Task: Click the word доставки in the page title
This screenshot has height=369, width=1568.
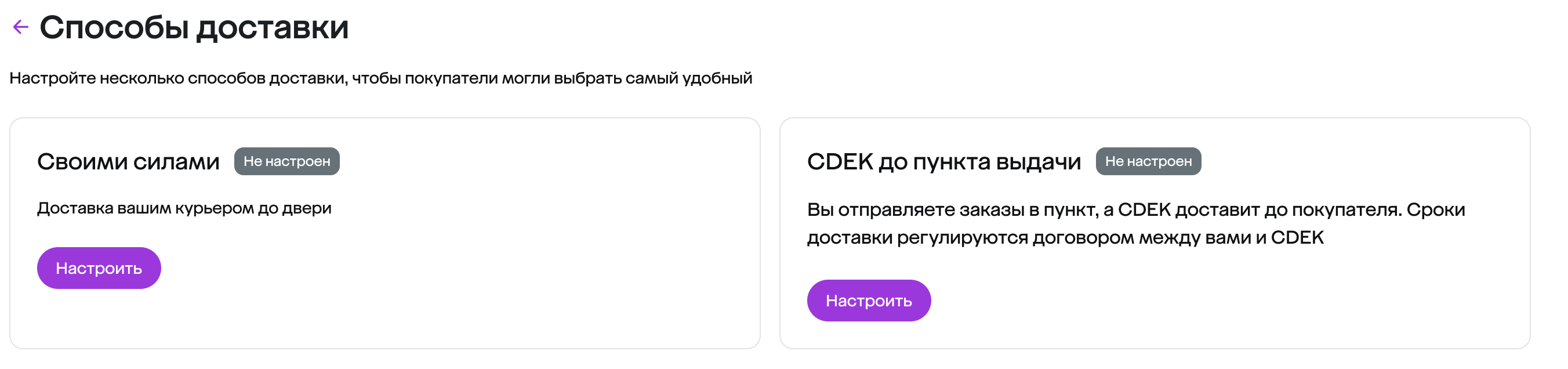Action: 273,28
